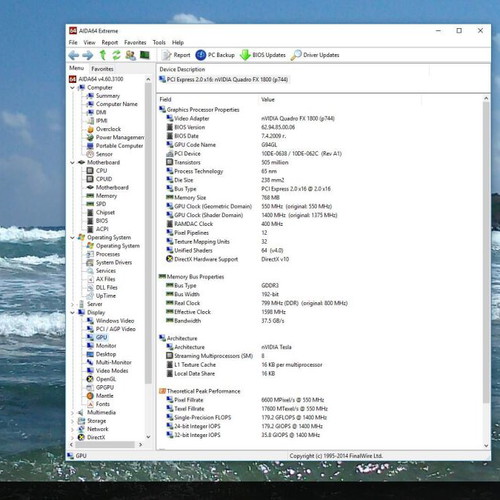The height and width of the screenshot is (500, 500).
Task: Select Summary in the tree
Action: 108,96
